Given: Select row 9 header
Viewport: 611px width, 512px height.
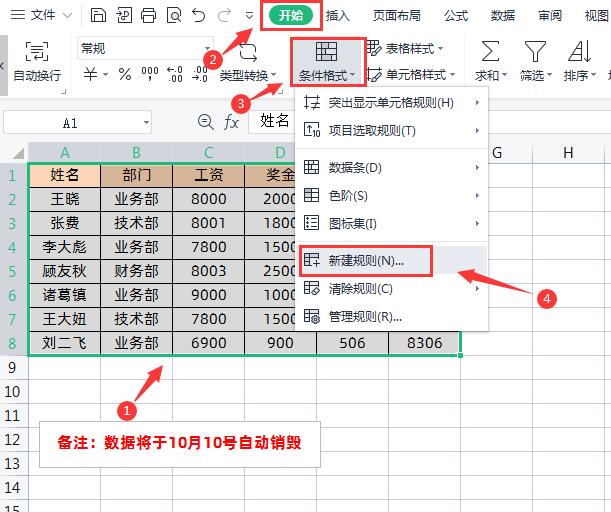Looking at the screenshot, I should pos(12,367).
